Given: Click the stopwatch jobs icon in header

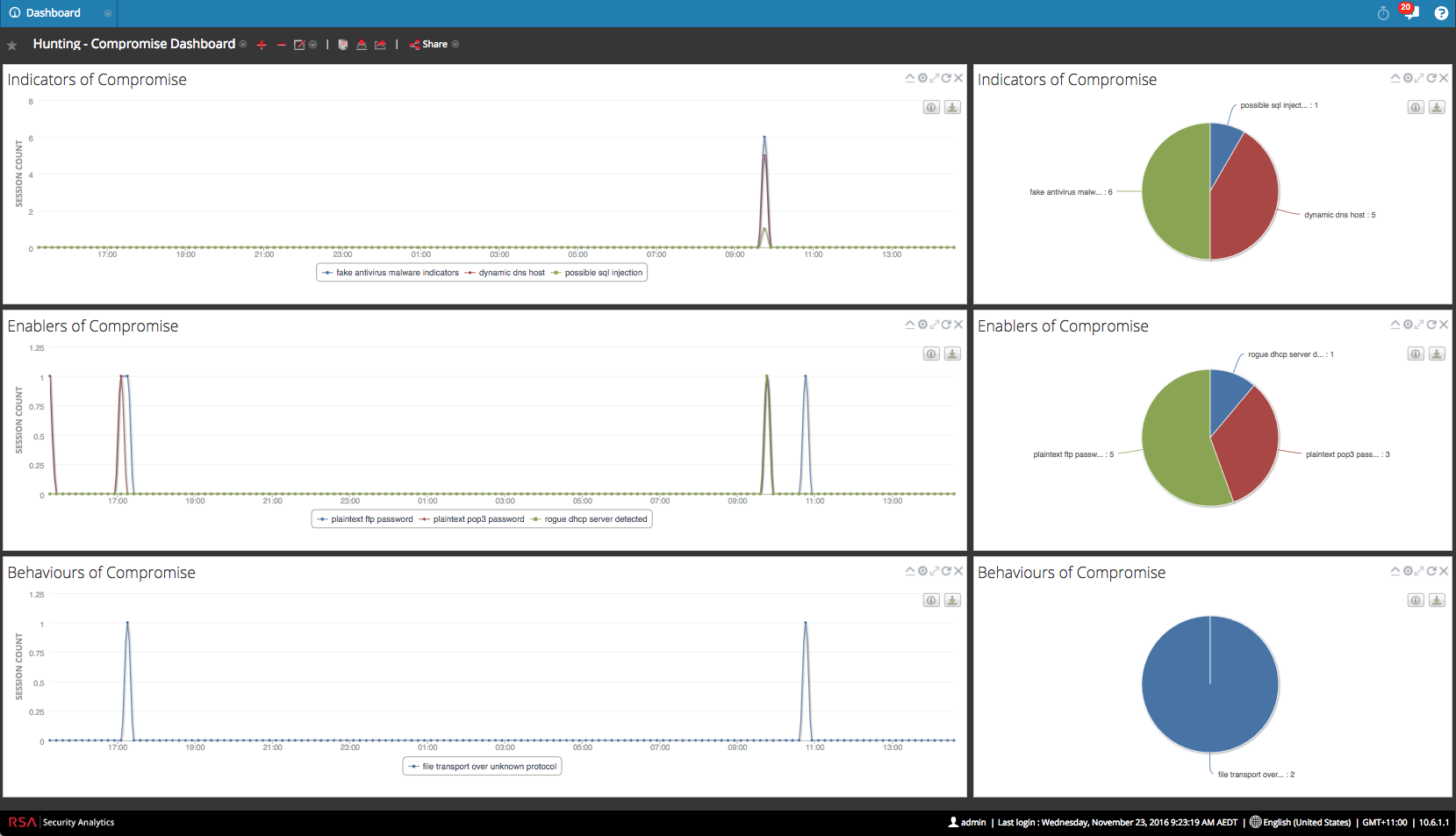Looking at the screenshot, I should click(x=1383, y=13).
